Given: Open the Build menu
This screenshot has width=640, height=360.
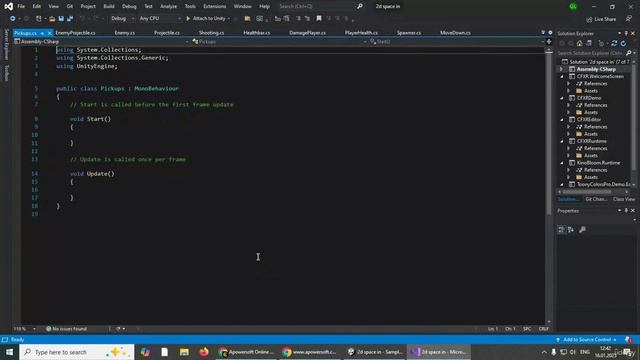Looking at the screenshot, I should click(x=109, y=6).
